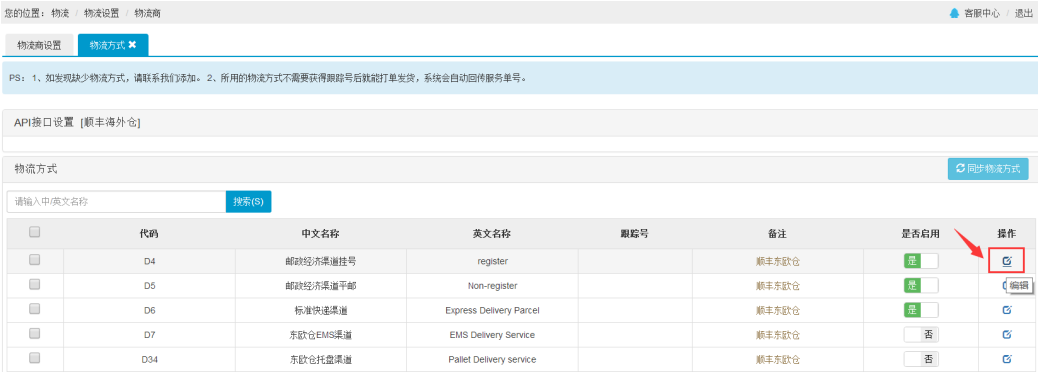Go to 物流 in the breadcrumb

point(60,13)
